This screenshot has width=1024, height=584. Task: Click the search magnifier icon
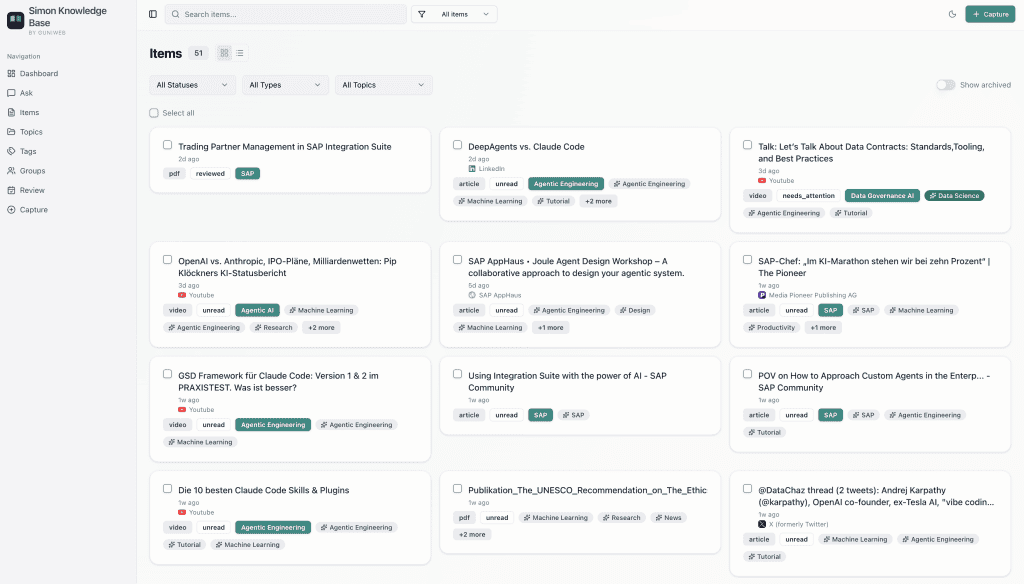[x=176, y=14]
